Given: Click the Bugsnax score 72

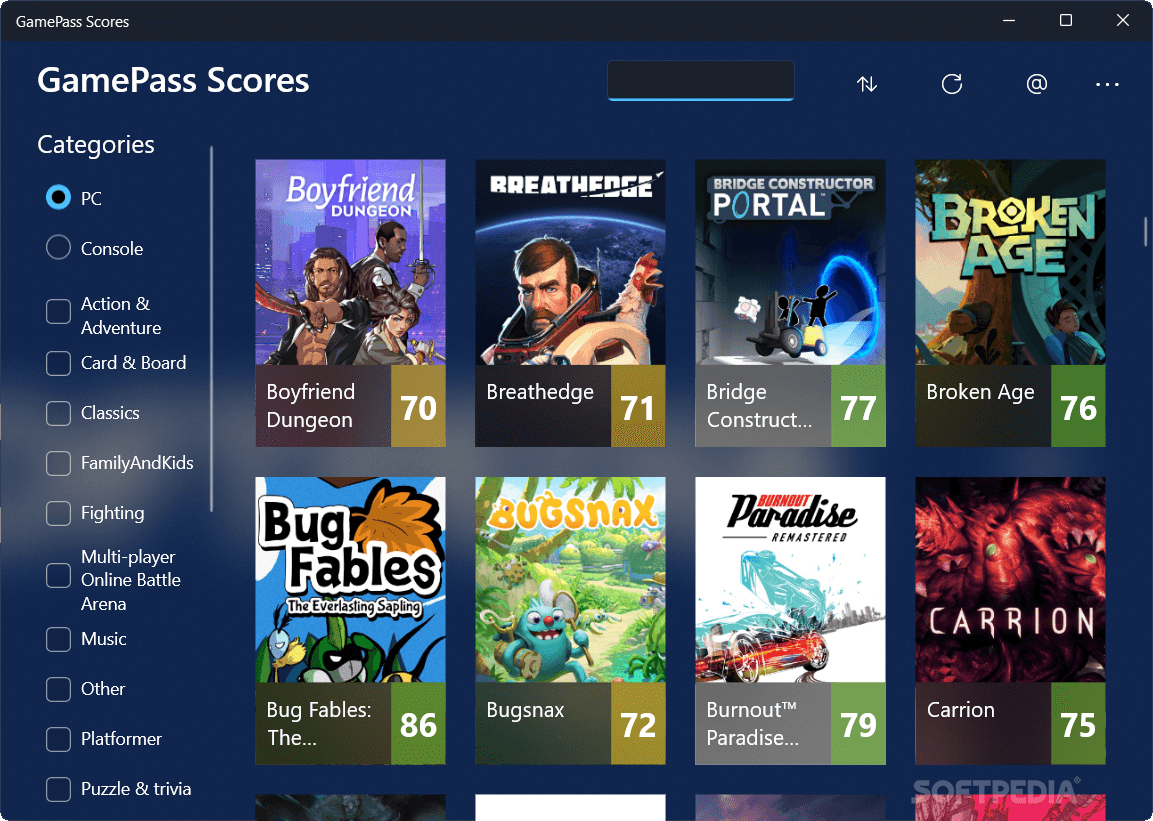Looking at the screenshot, I should click(638, 724).
